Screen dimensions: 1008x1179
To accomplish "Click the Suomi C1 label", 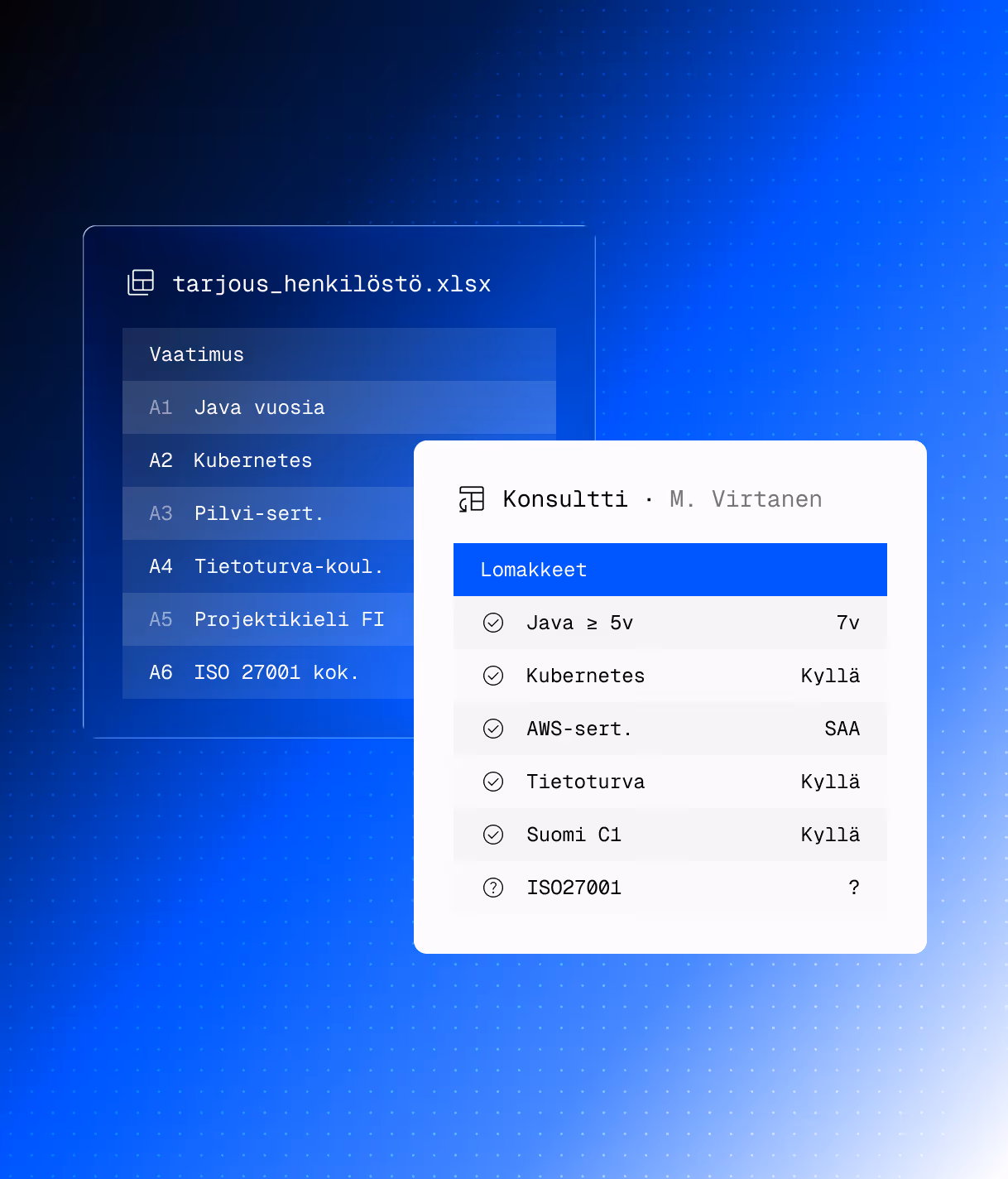I will pyautogui.click(x=574, y=835).
